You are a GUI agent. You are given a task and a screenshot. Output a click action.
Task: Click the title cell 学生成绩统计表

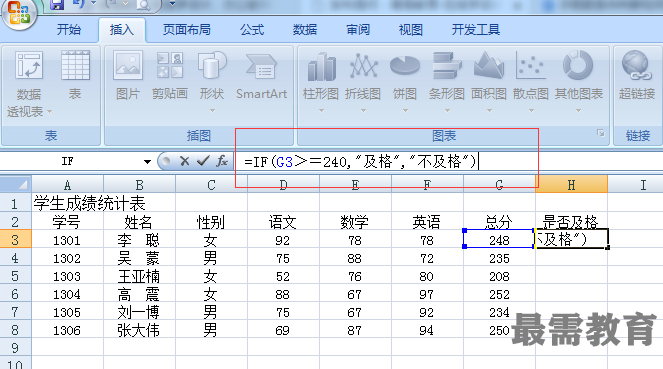(x=90, y=203)
